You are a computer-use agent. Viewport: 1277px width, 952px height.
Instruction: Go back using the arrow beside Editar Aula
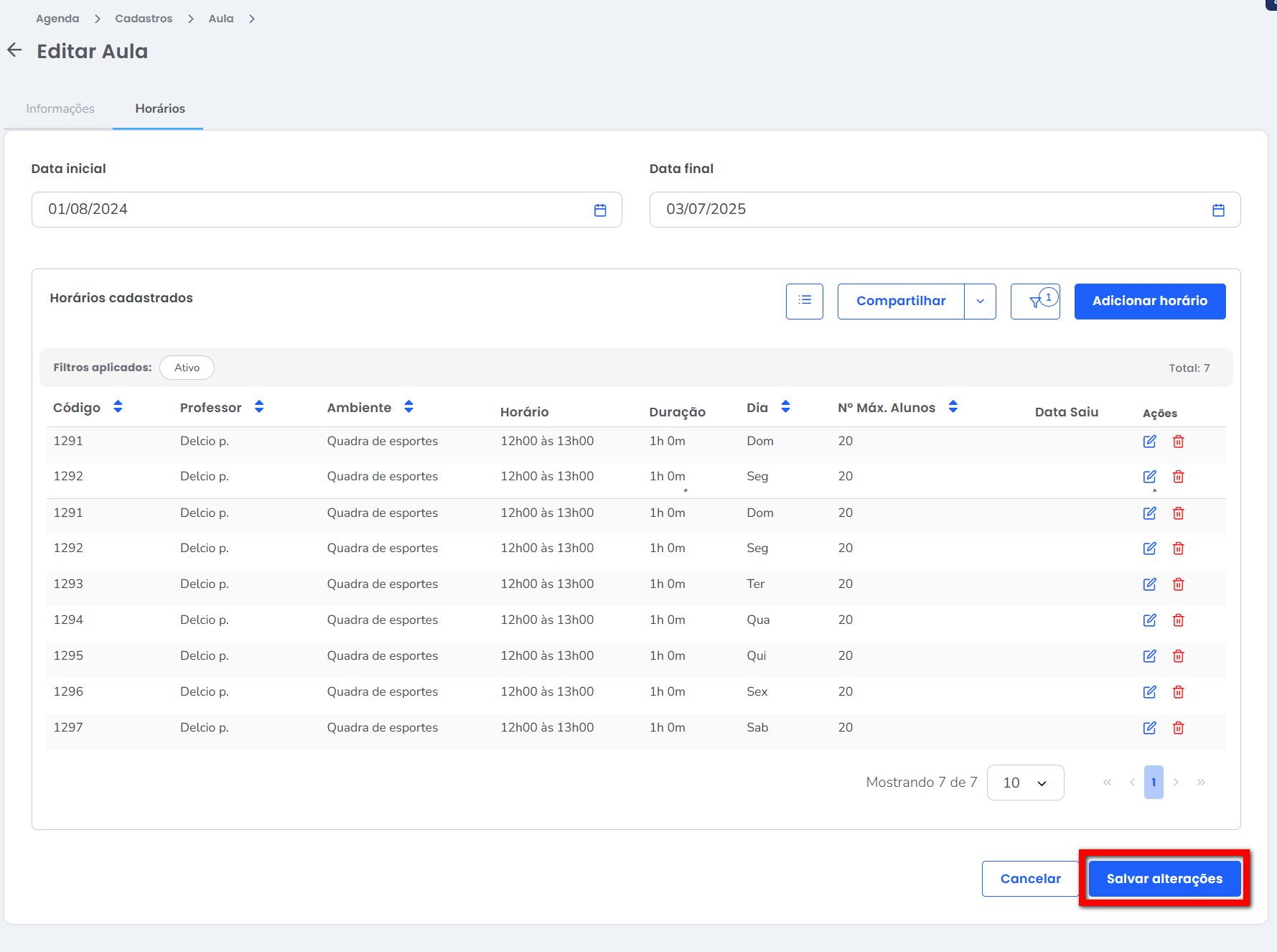tap(14, 50)
